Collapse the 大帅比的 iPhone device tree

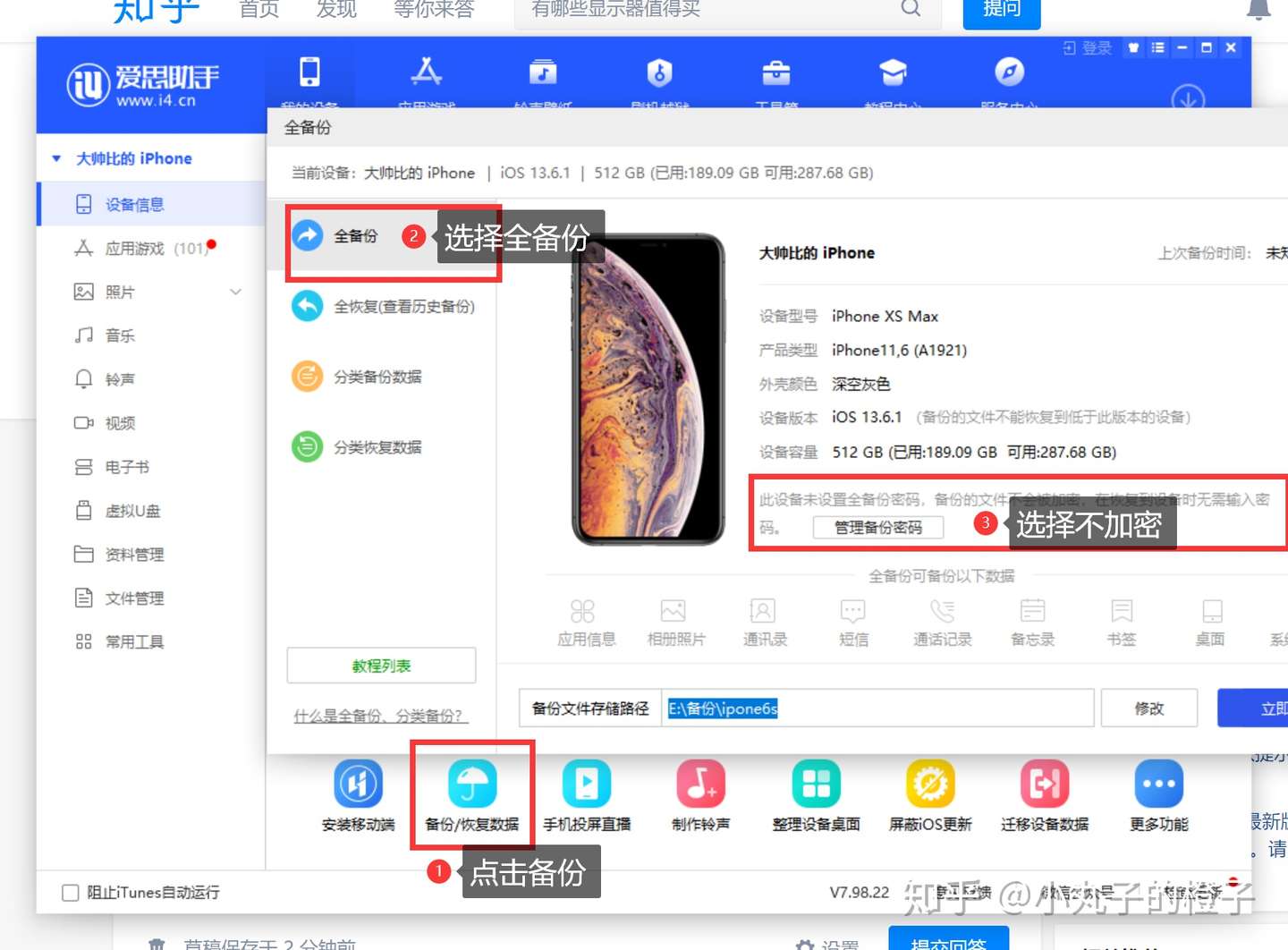(x=56, y=158)
